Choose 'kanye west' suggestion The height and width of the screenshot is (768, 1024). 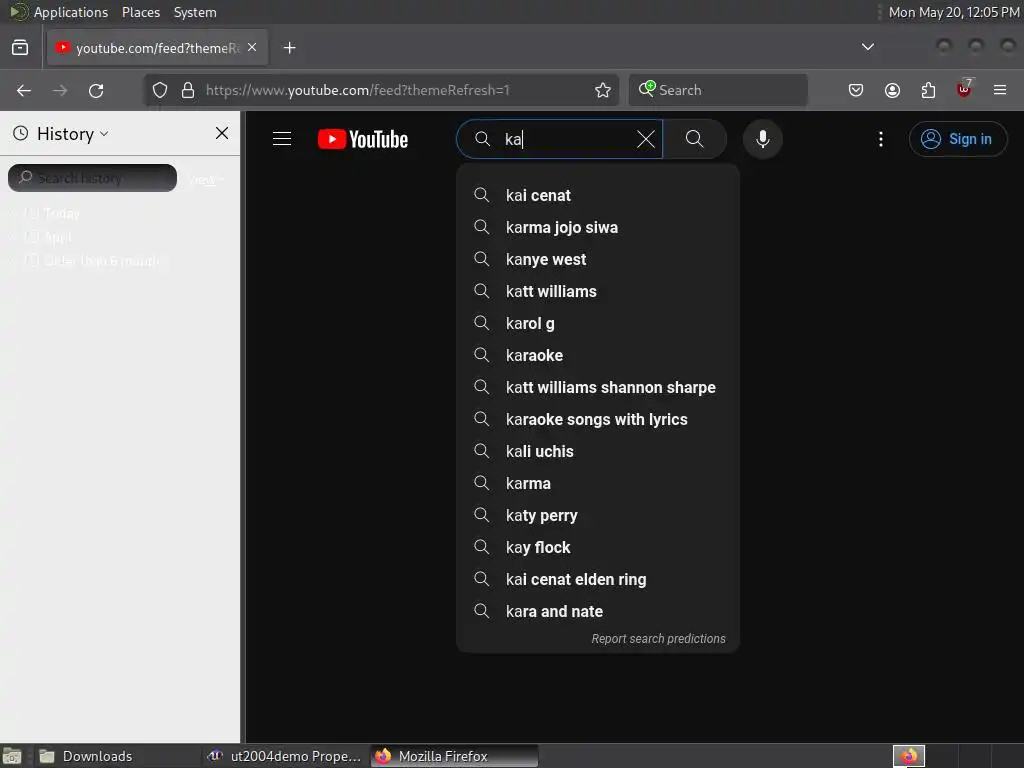point(598,259)
